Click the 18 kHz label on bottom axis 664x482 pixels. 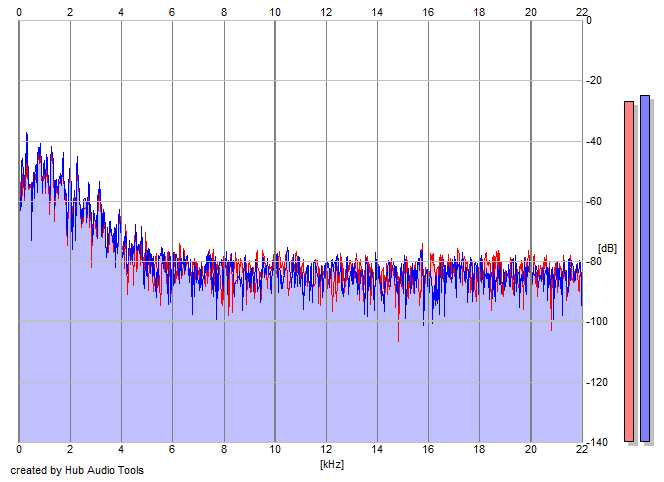(479, 449)
